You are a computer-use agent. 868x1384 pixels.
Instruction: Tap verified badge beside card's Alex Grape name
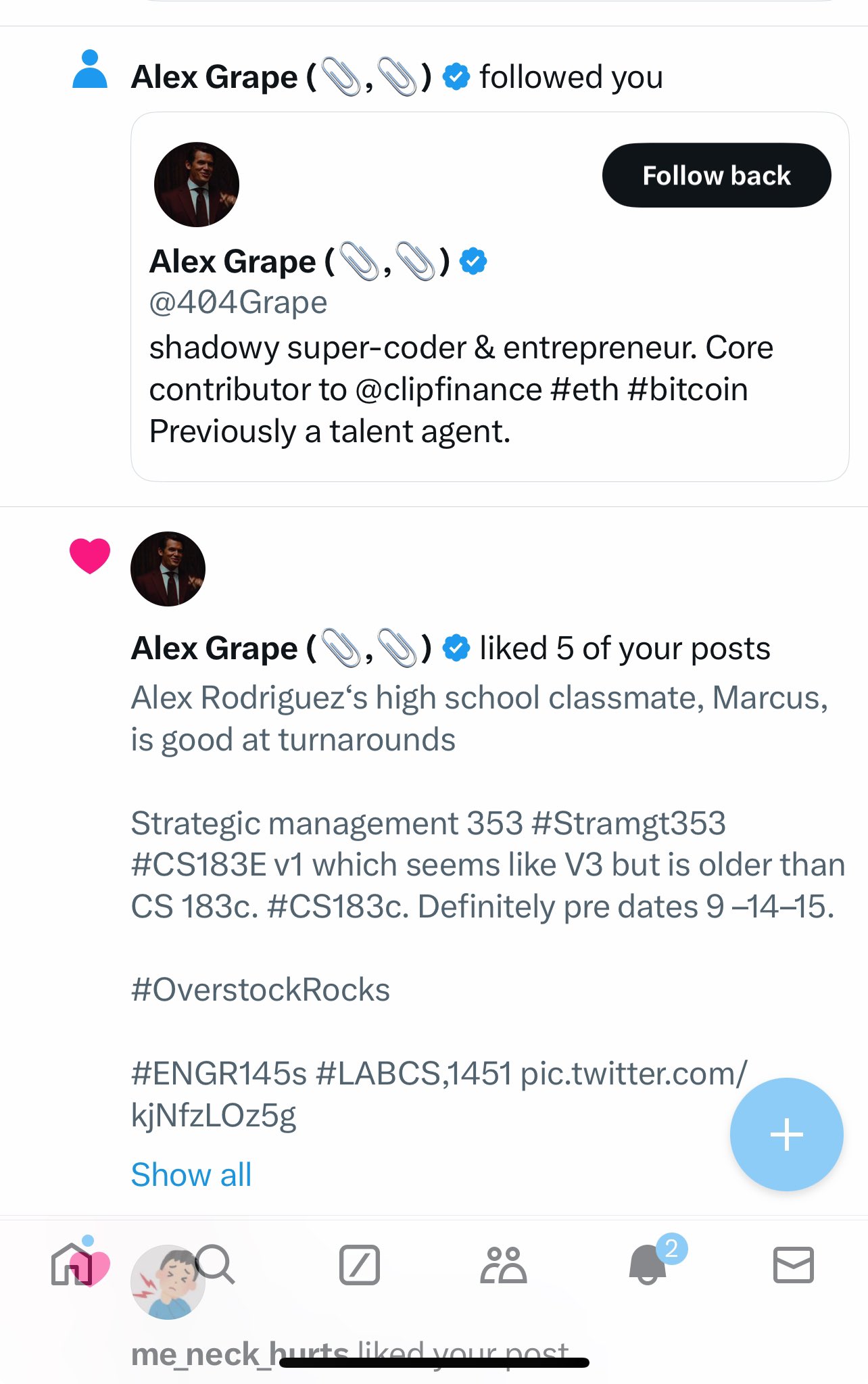click(x=473, y=261)
